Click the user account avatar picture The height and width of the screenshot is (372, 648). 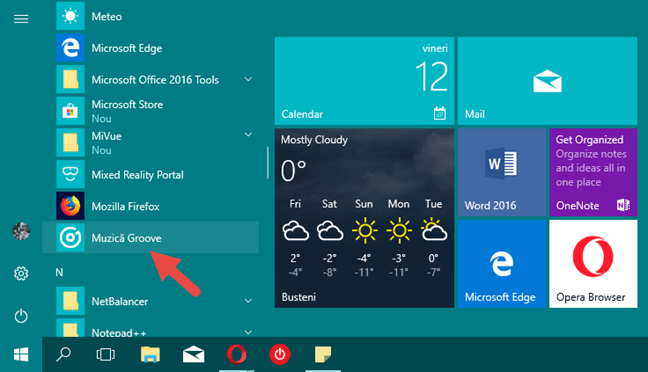coord(21,231)
